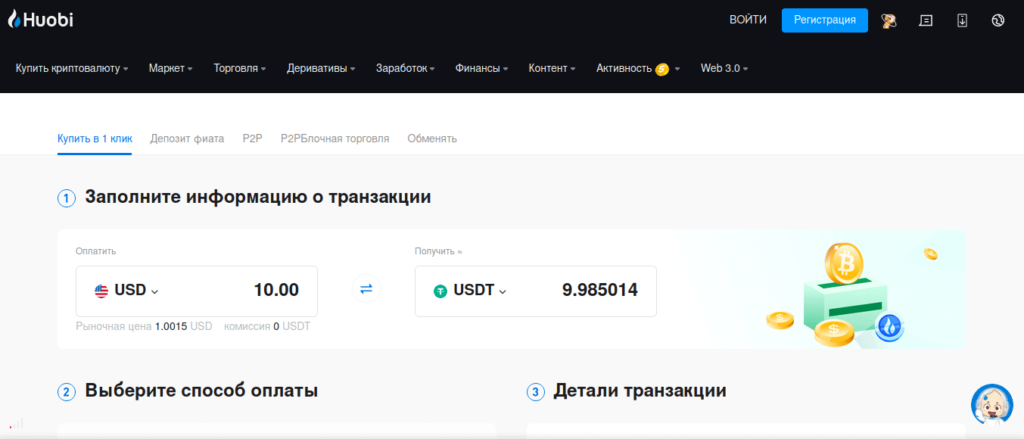Expand the Финансы menu
This screenshot has height=439, width=1024.
pos(481,69)
